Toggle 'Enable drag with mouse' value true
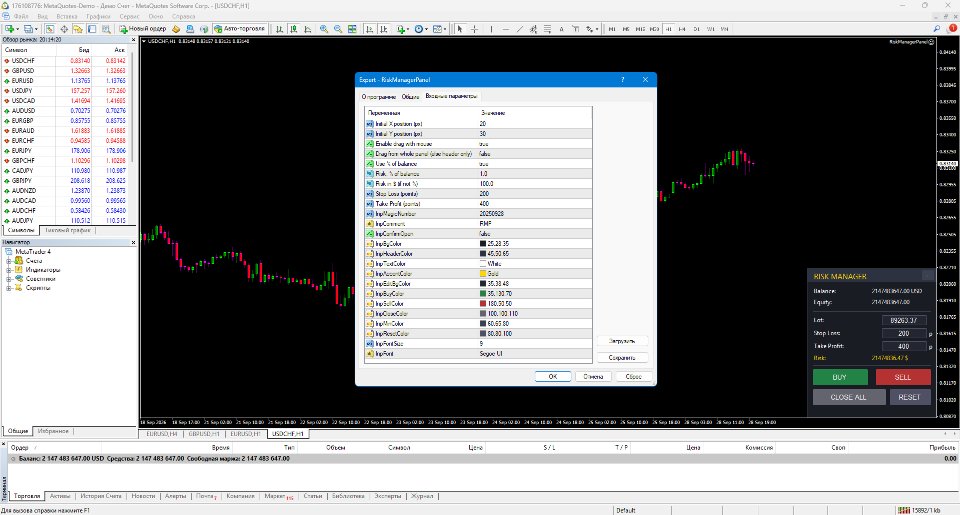The height and width of the screenshot is (515, 960). click(484, 144)
